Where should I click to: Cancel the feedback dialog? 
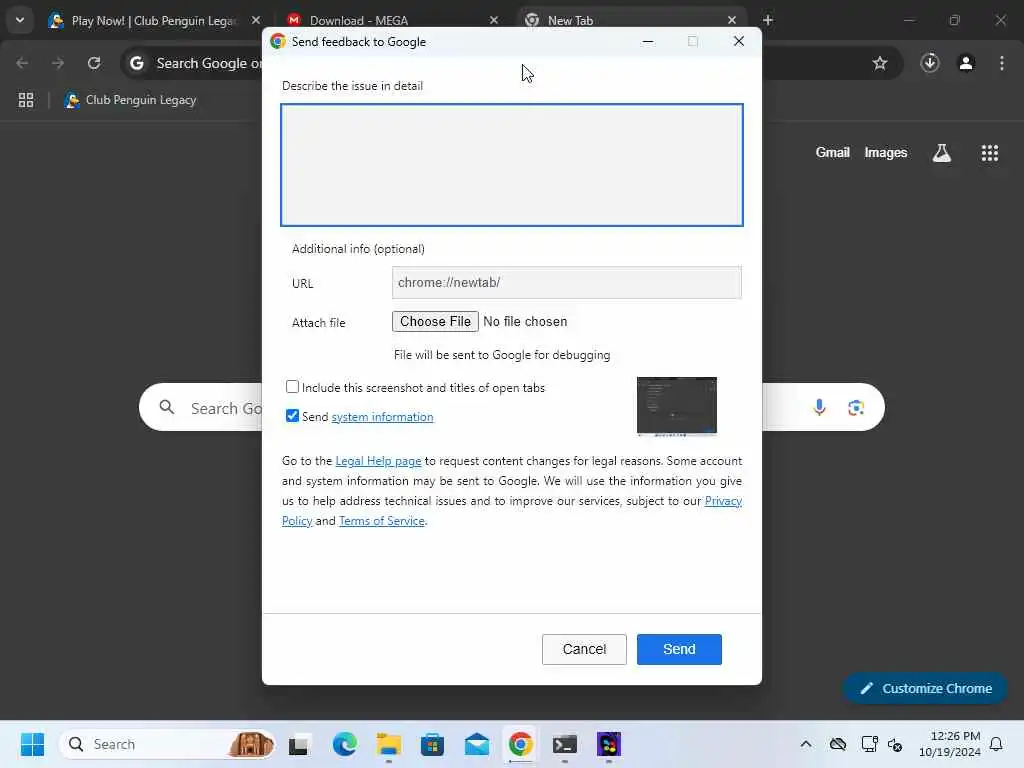584,649
